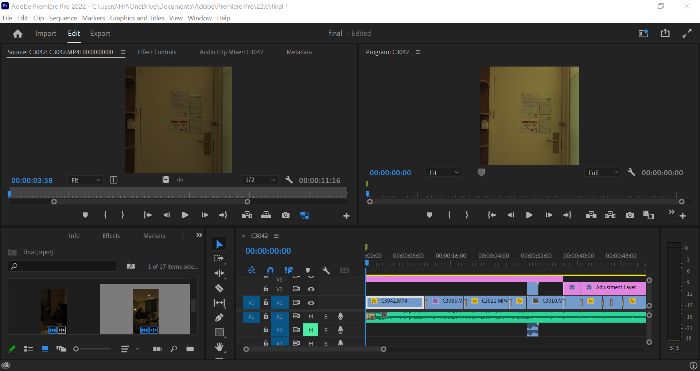
Task: Click the Program monitor Extract button
Action: click(x=610, y=215)
